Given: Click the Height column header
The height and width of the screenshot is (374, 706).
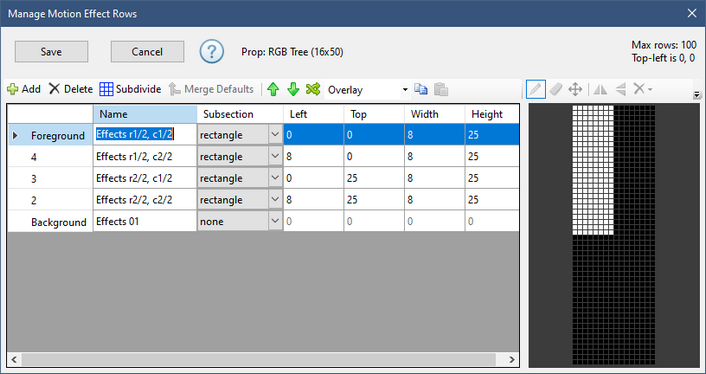Looking at the screenshot, I should (492, 114).
